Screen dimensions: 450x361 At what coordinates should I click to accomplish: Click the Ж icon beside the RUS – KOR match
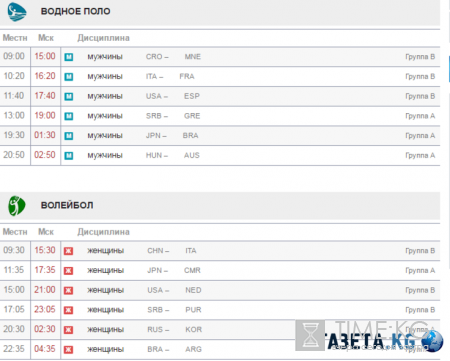click(x=69, y=330)
